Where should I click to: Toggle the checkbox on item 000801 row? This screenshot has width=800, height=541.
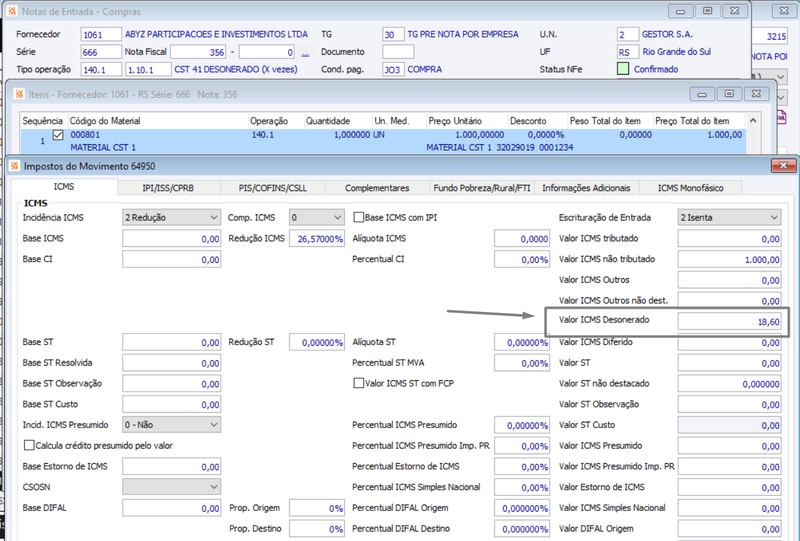(58, 135)
